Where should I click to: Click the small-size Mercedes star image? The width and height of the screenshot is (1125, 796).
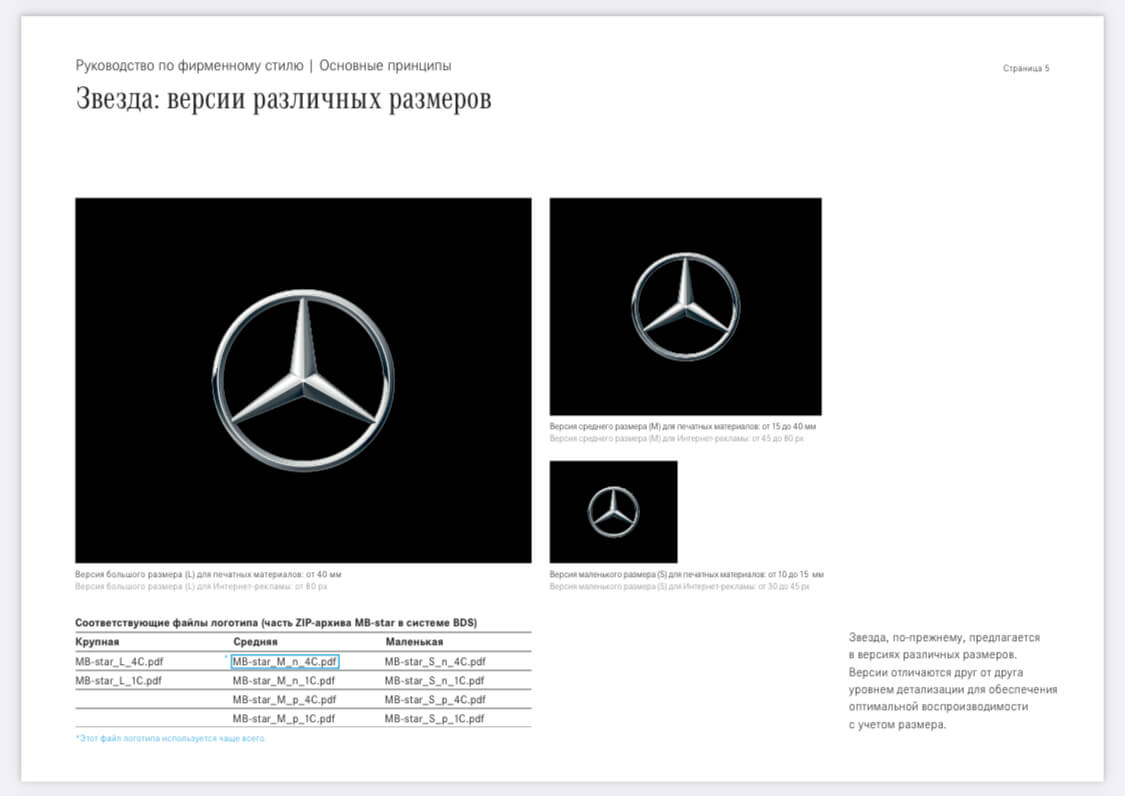pyautogui.click(x=613, y=512)
